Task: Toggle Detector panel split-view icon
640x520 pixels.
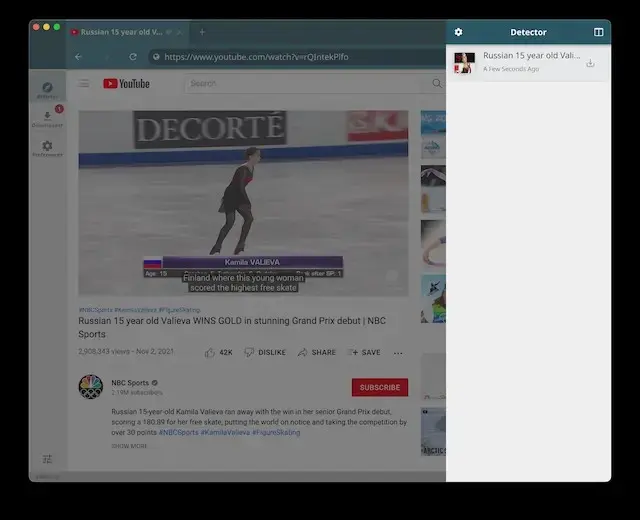Action: [x=598, y=32]
